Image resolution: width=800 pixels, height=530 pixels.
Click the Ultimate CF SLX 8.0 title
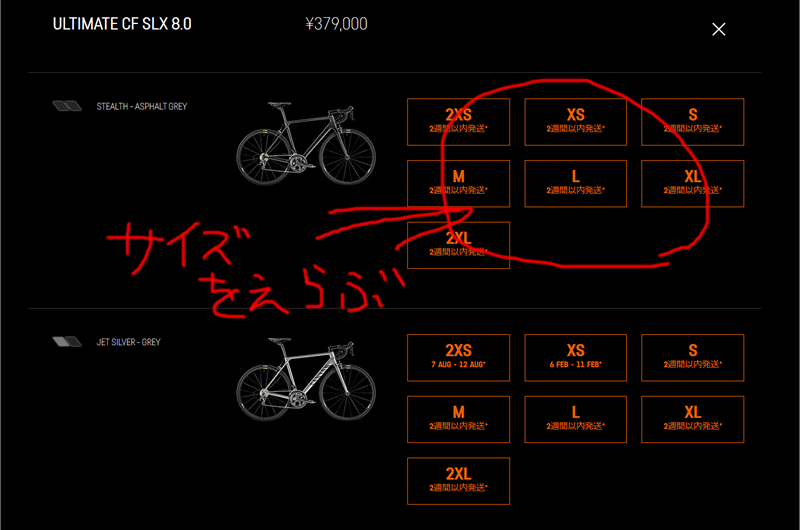[x=122, y=24]
